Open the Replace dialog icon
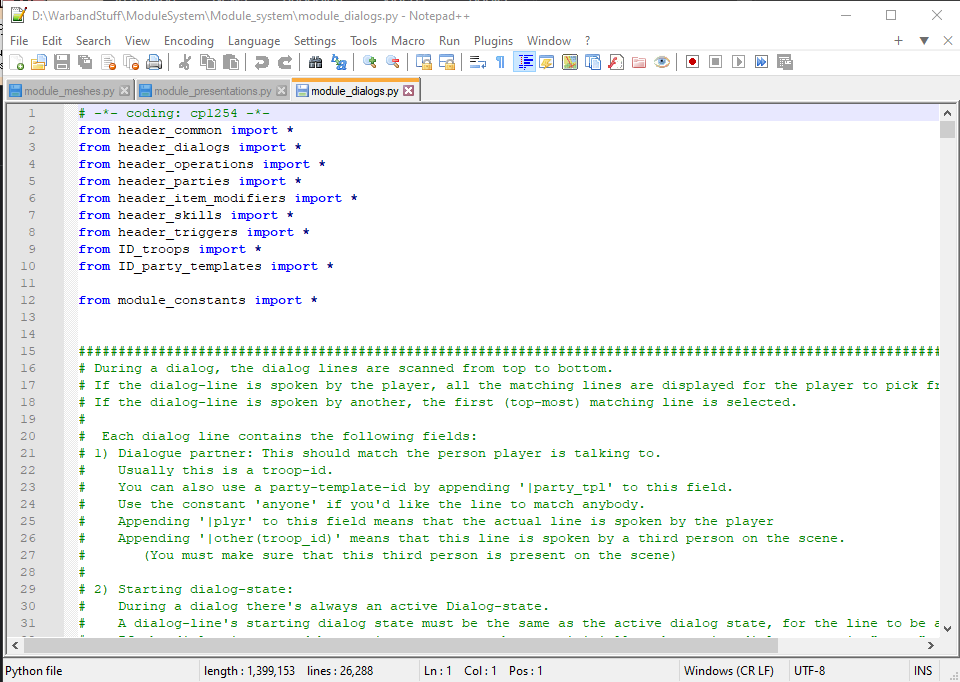 pos(339,62)
